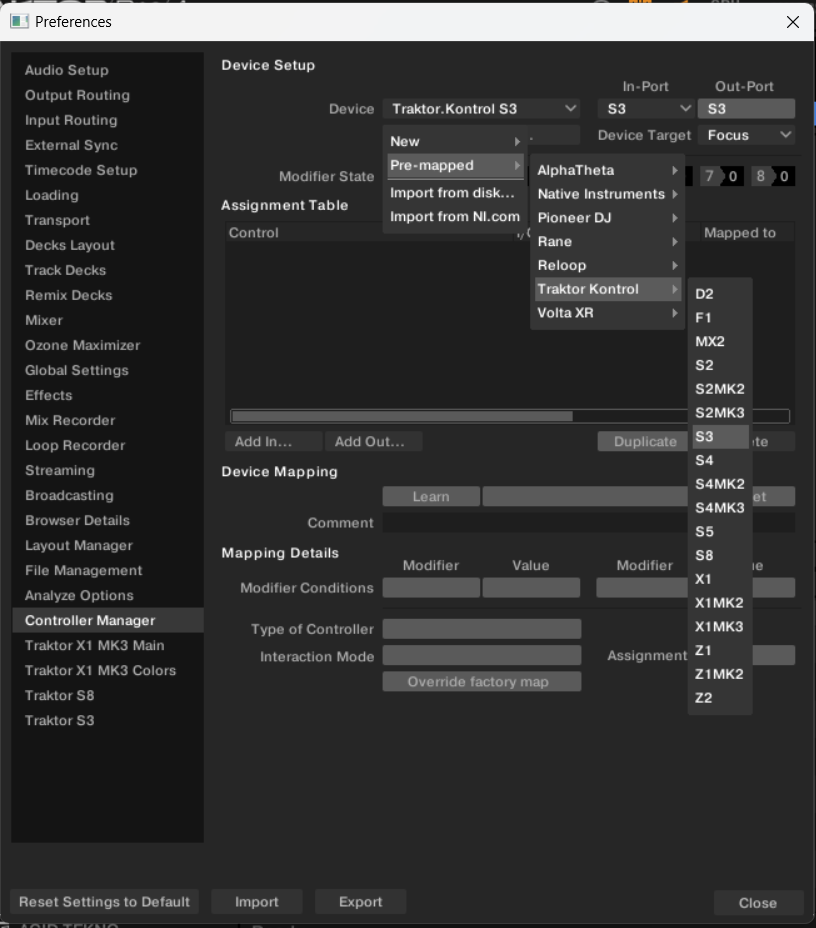The height and width of the screenshot is (928, 816).
Task: Select S2MK3 from the controller list
Action: click(720, 413)
